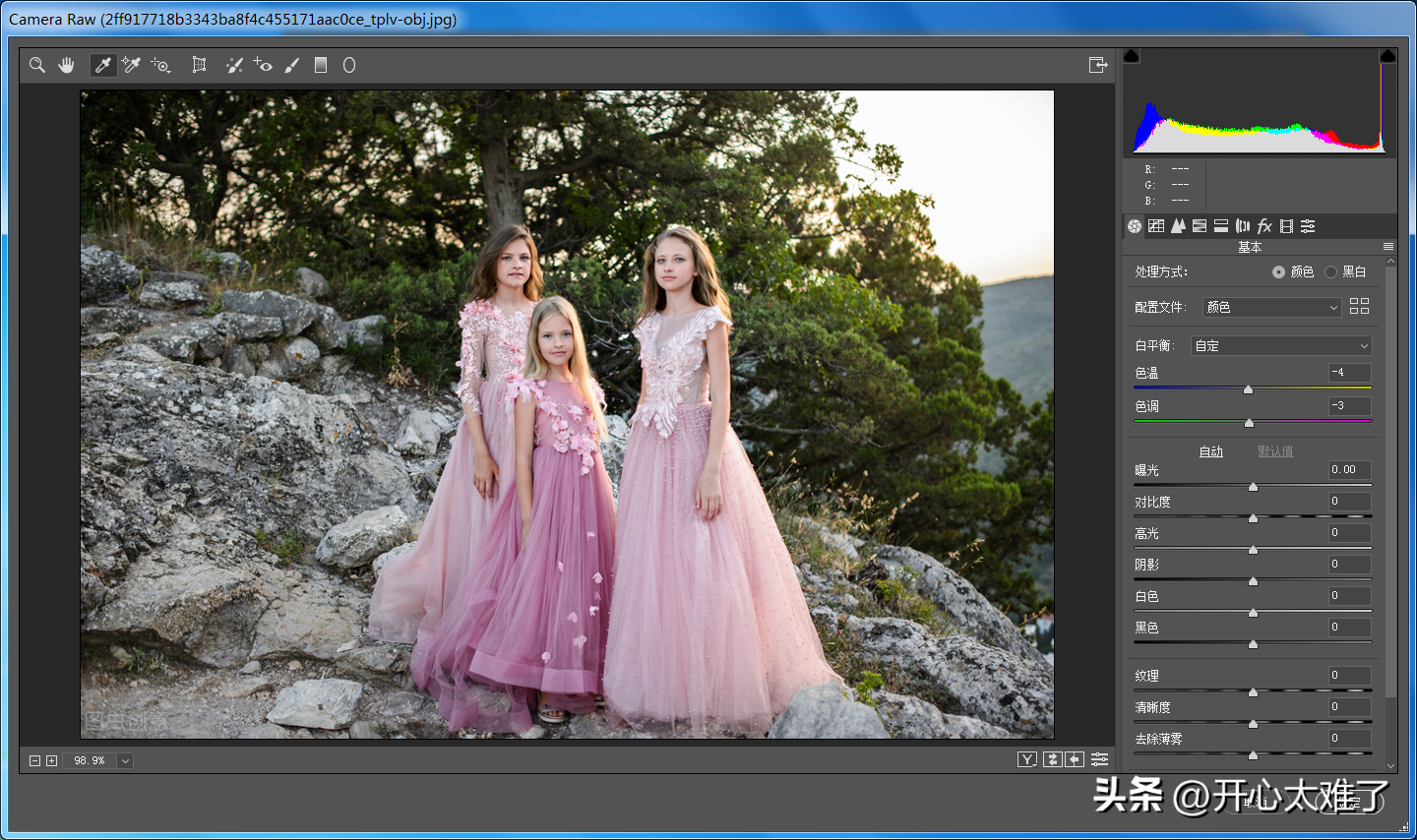Toggle the shadow clipping warning in histogram
The image size is (1417, 840).
[1132, 56]
